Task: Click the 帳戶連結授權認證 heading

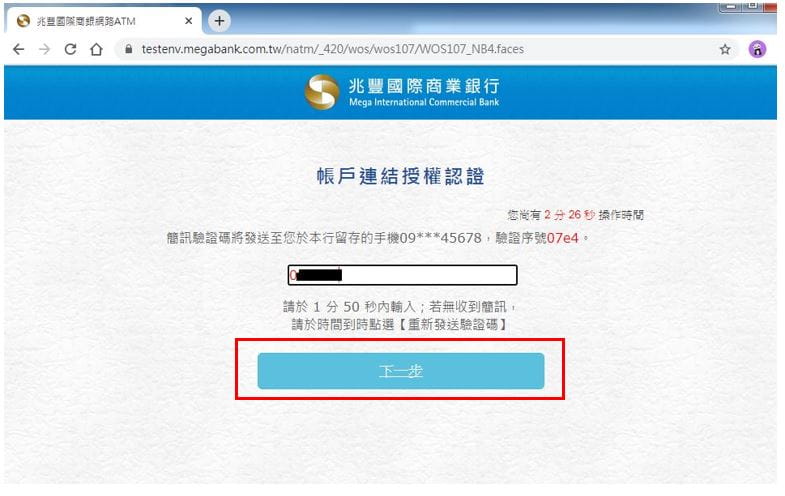Action: click(401, 176)
